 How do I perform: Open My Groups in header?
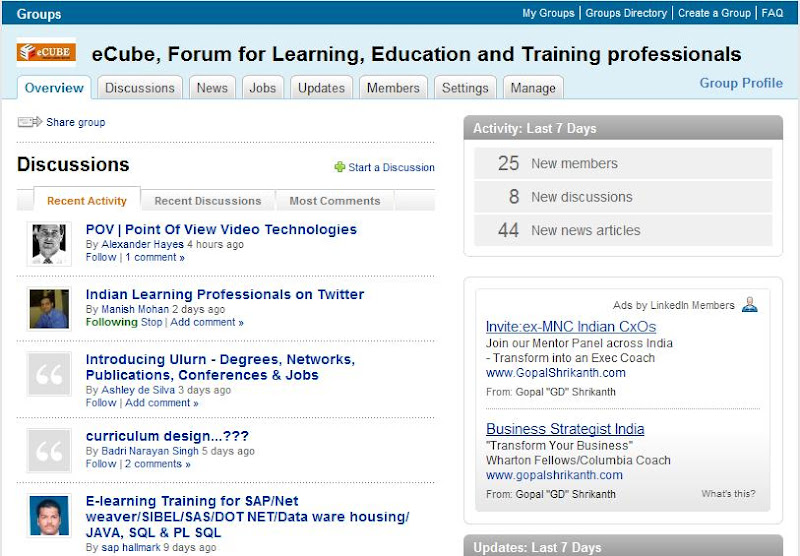pos(548,13)
